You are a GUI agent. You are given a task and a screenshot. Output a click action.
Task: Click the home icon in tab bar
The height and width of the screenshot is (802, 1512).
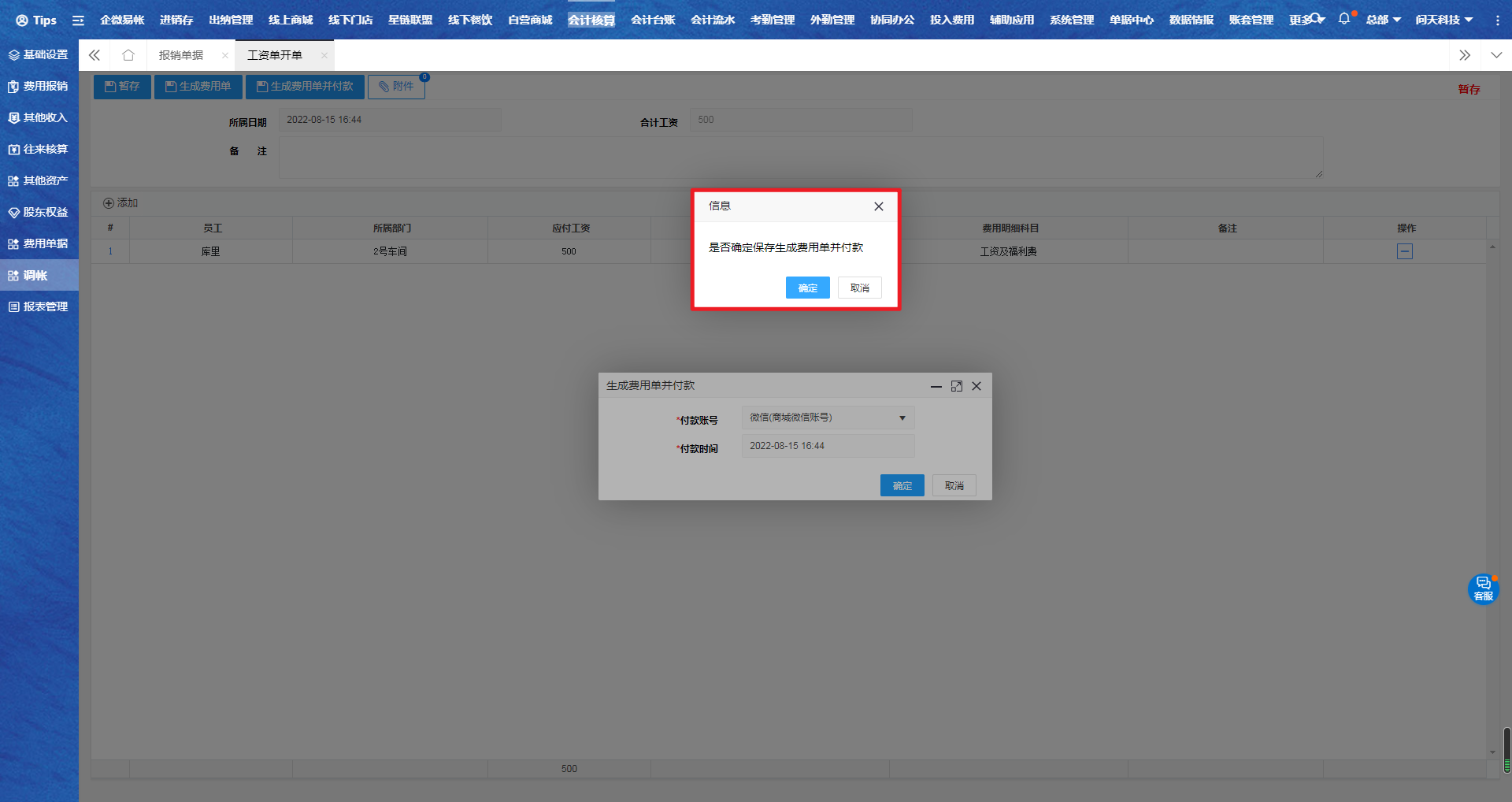[128, 55]
